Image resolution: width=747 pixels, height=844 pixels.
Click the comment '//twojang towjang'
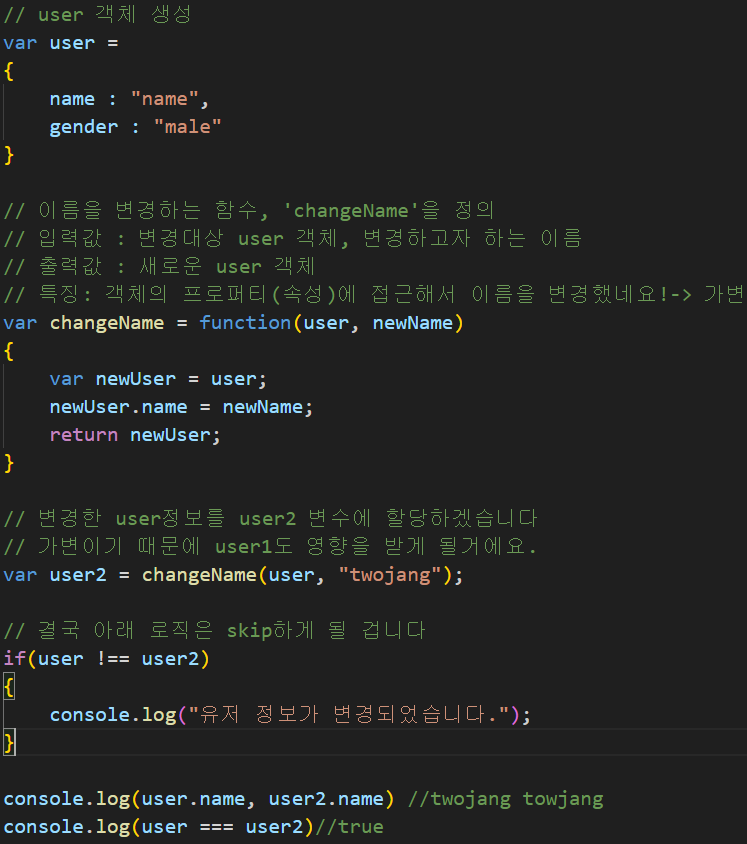pyautogui.click(x=505, y=799)
